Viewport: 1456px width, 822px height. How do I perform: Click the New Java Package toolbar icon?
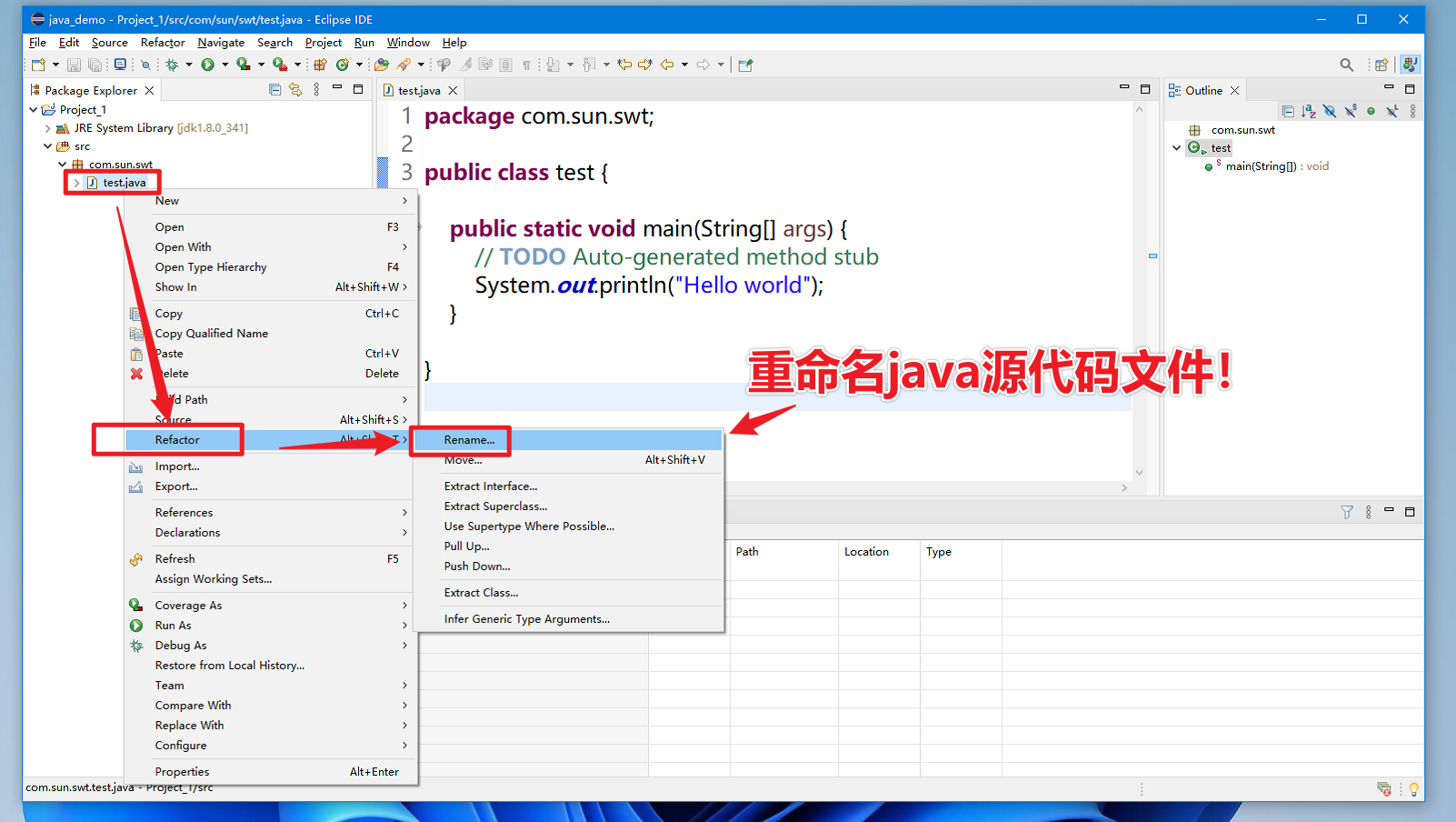[x=320, y=65]
